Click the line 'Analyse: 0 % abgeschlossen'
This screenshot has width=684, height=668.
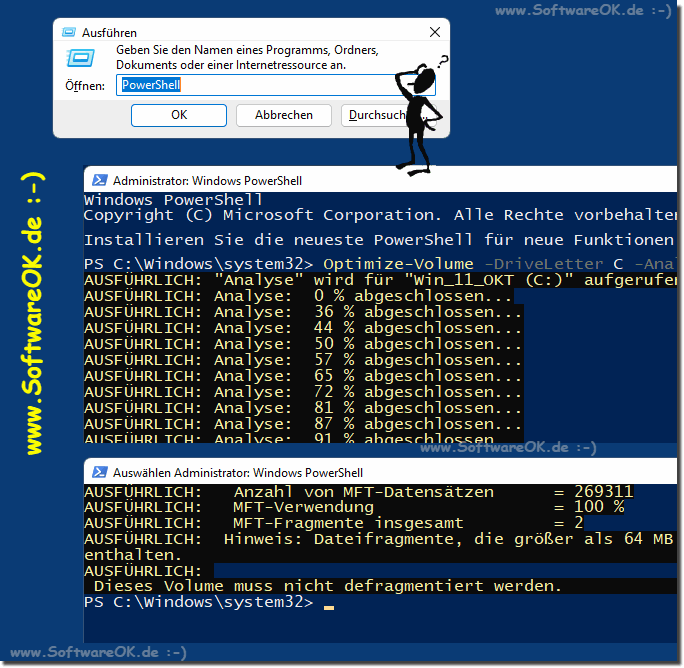298,296
